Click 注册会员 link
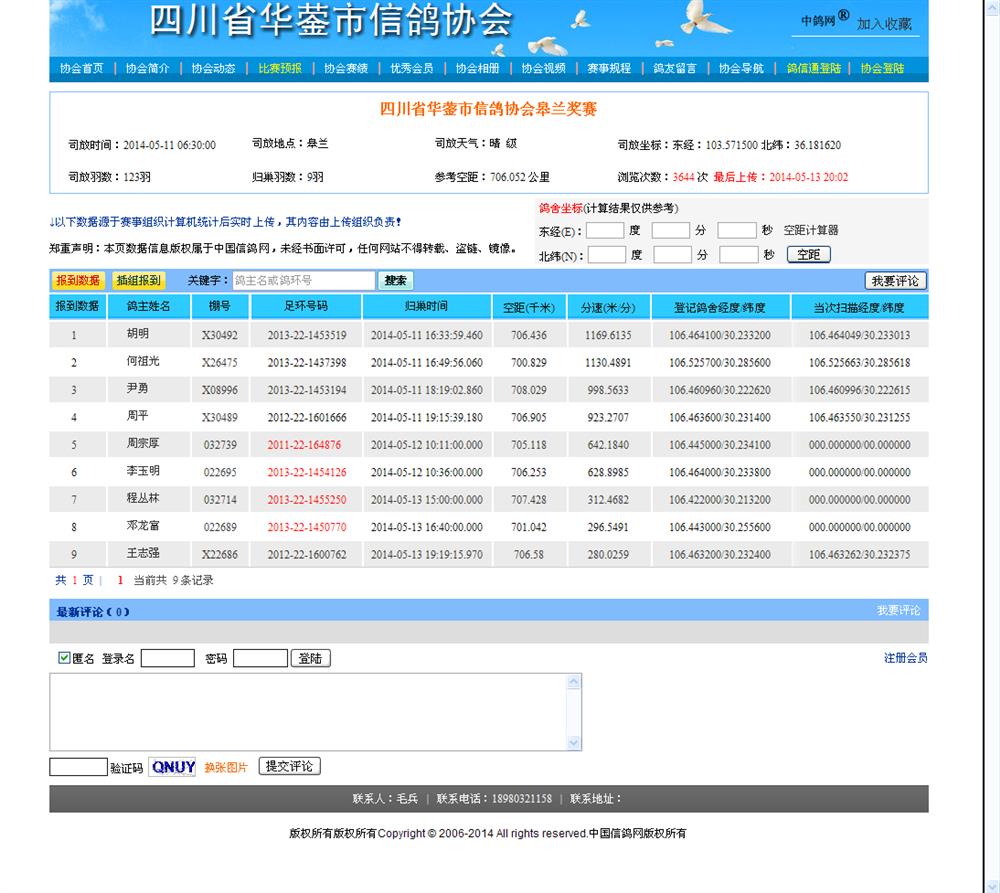The height and width of the screenshot is (893, 1000). [x=905, y=658]
